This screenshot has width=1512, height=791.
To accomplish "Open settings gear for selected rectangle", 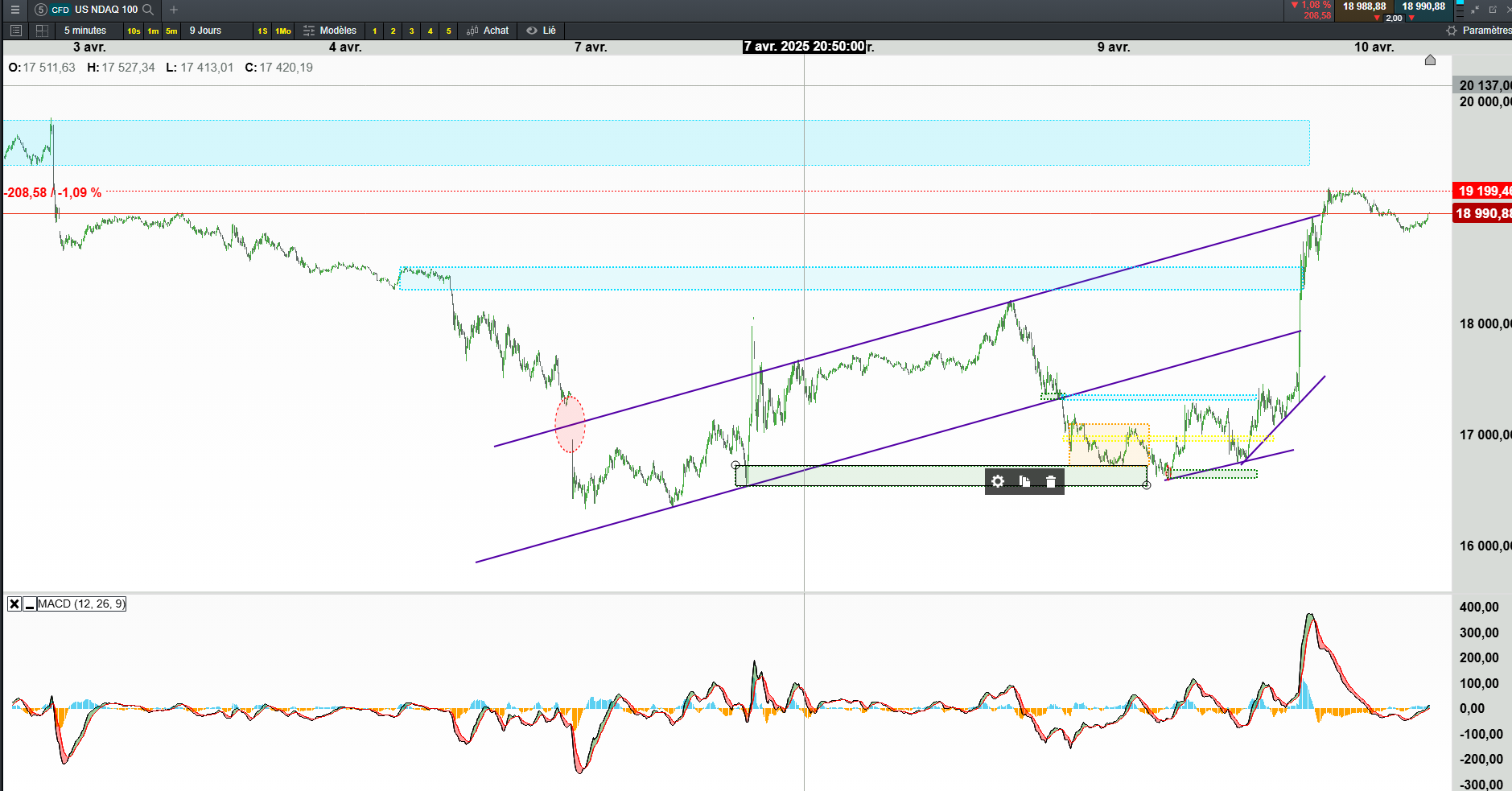I will (x=998, y=481).
